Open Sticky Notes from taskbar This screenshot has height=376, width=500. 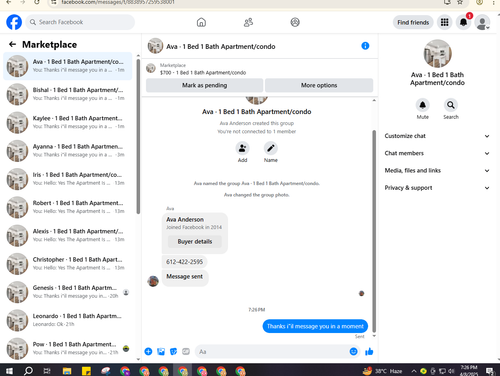click(x=86, y=370)
